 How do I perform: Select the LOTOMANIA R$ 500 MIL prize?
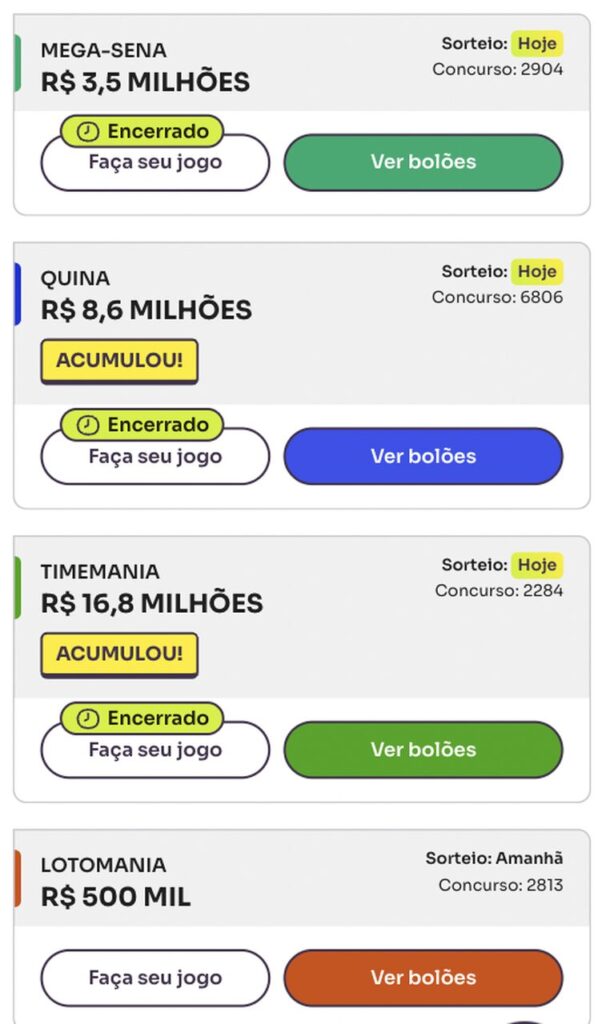116,896
